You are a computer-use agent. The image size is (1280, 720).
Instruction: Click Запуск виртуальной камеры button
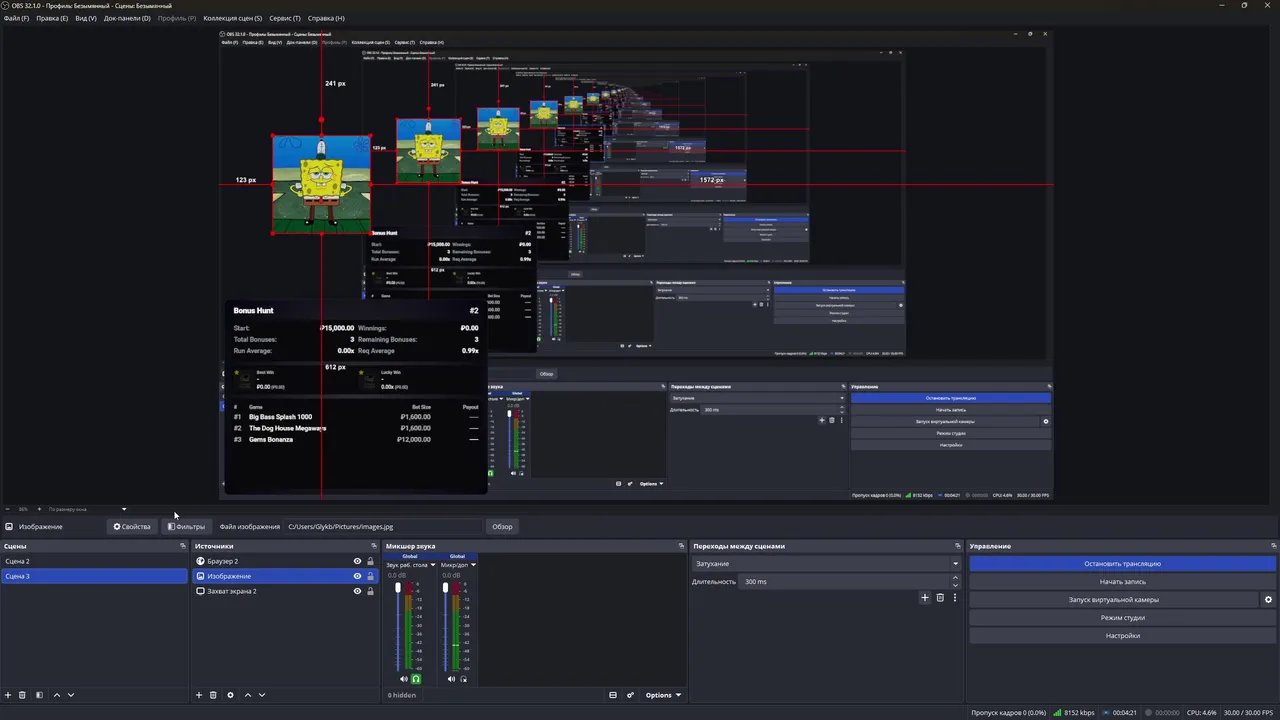pyautogui.click(x=1114, y=600)
